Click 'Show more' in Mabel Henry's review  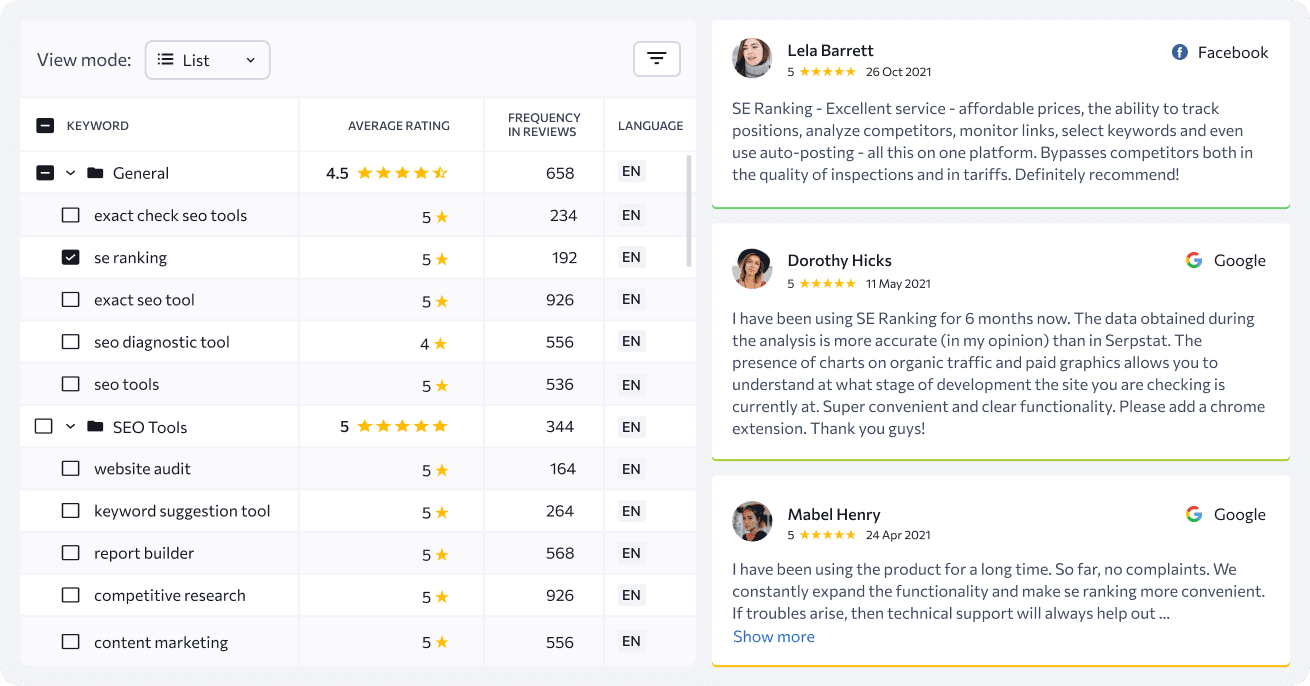[x=774, y=637]
